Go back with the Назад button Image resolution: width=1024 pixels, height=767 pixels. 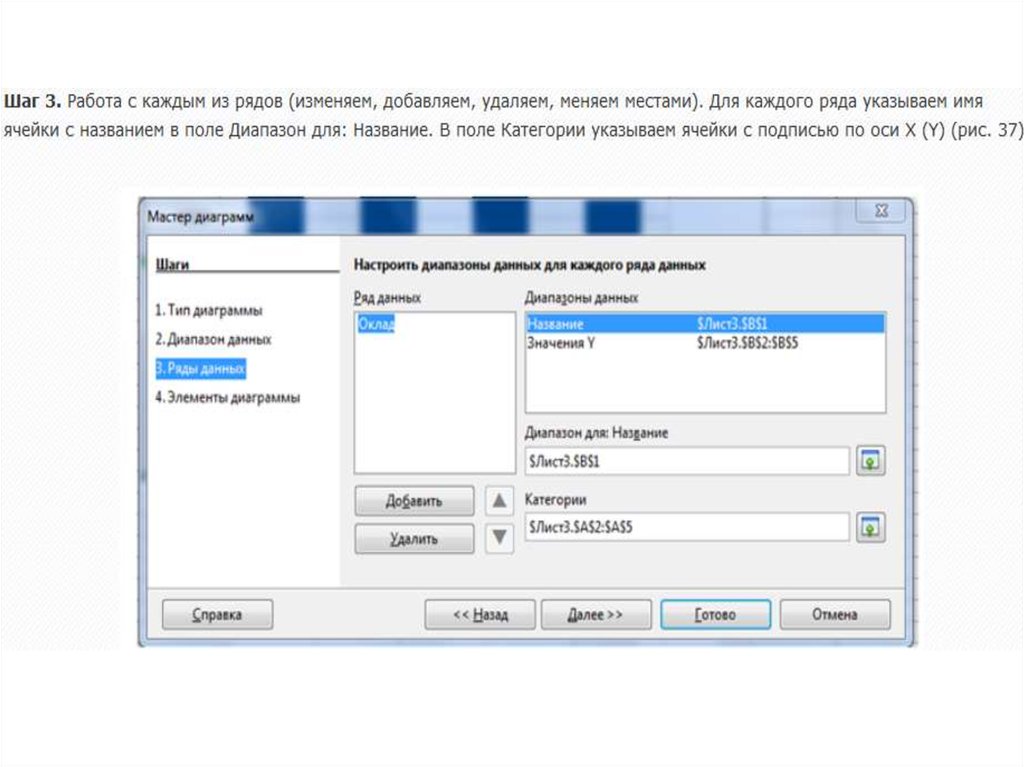pos(480,615)
